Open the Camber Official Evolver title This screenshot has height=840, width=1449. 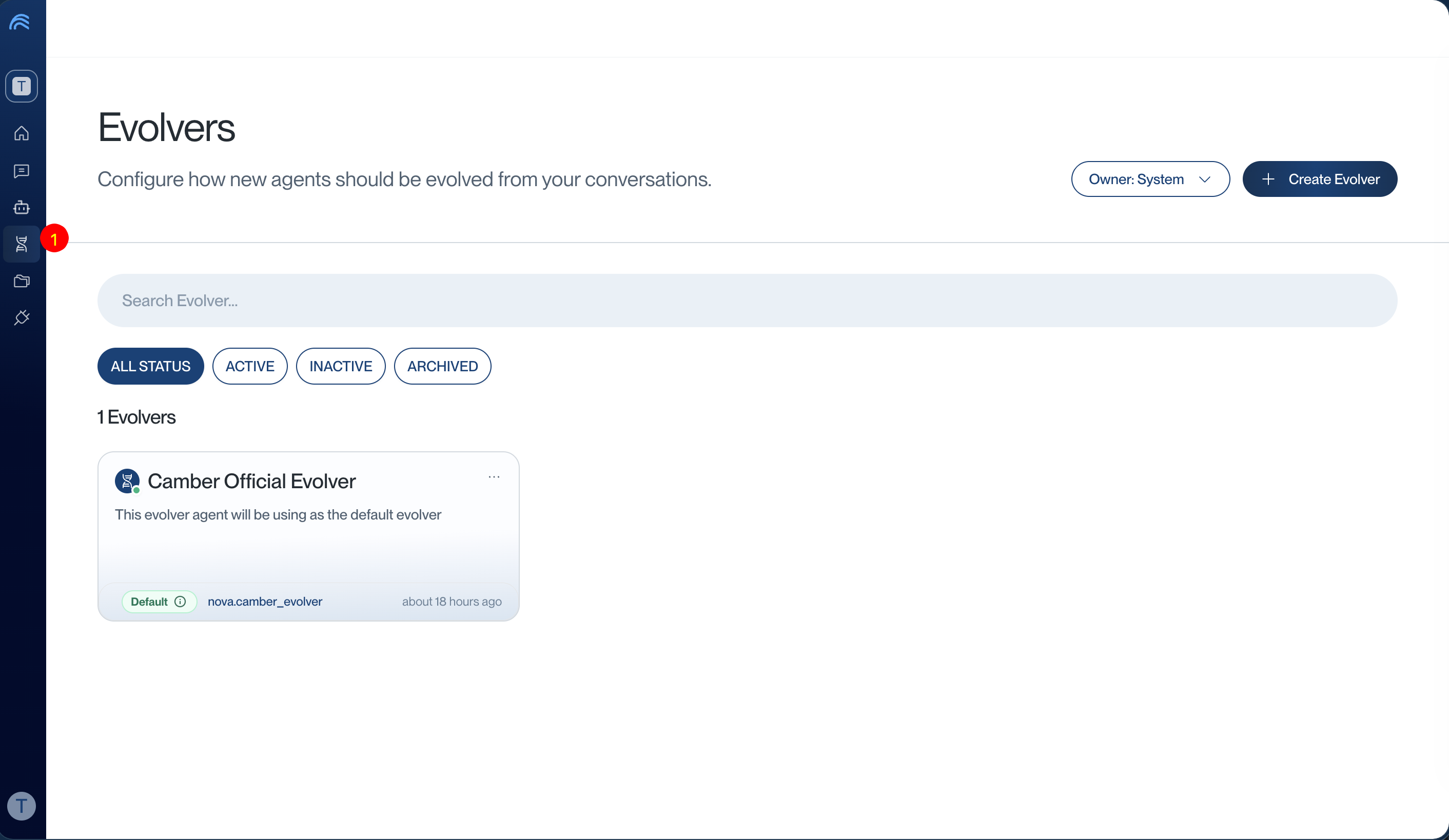click(x=251, y=481)
